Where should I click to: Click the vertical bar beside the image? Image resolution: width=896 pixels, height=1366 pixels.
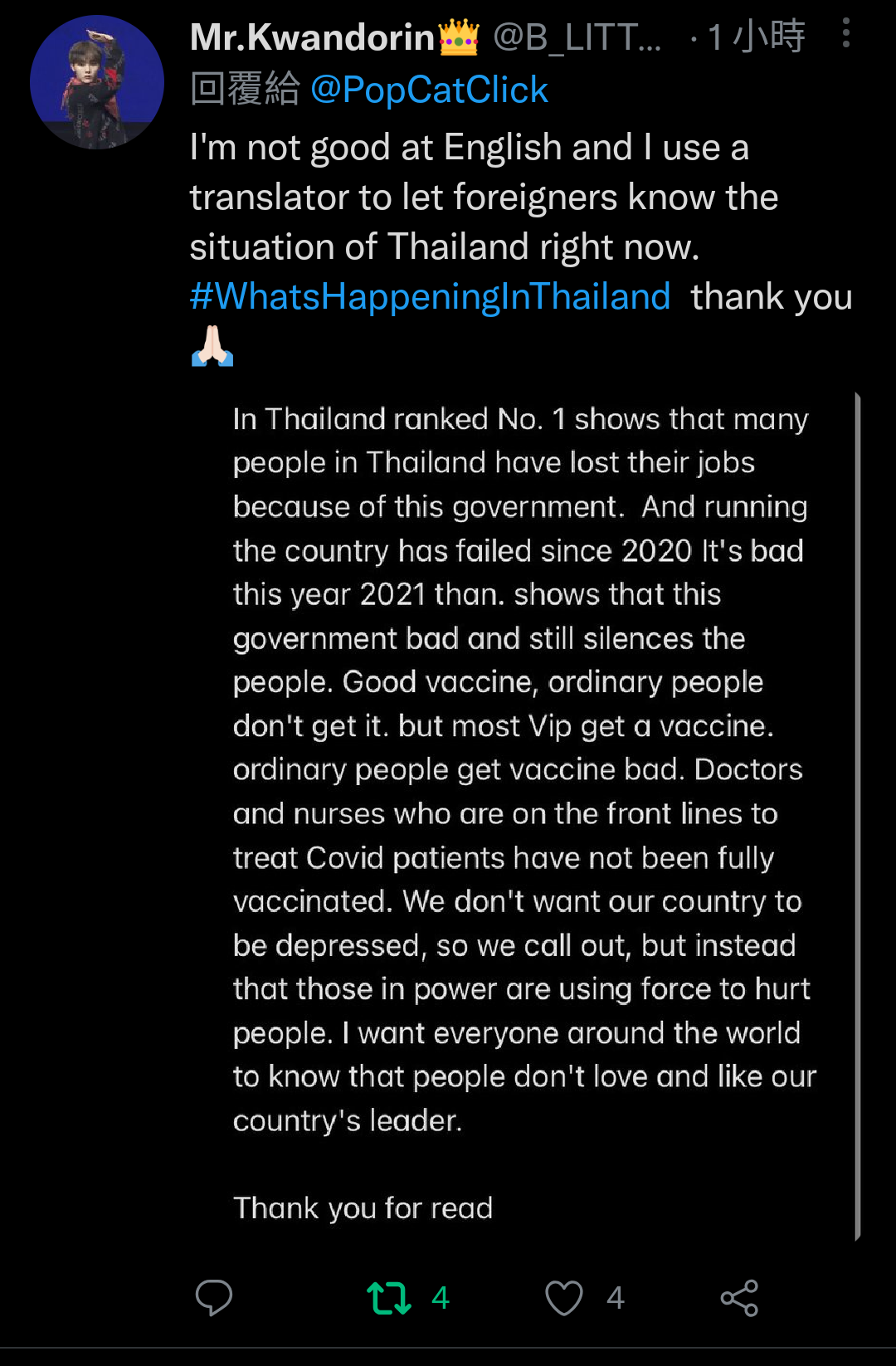pyautogui.click(x=857, y=817)
